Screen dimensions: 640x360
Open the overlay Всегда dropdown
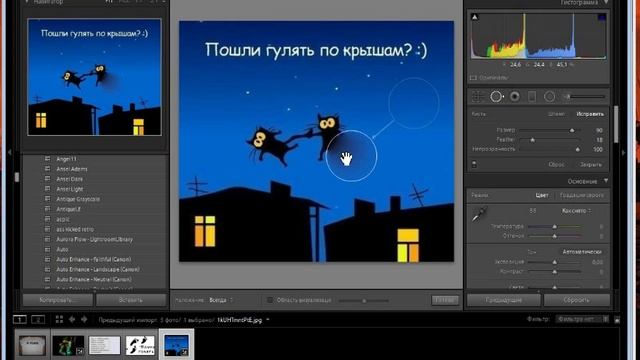click(x=221, y=300)
